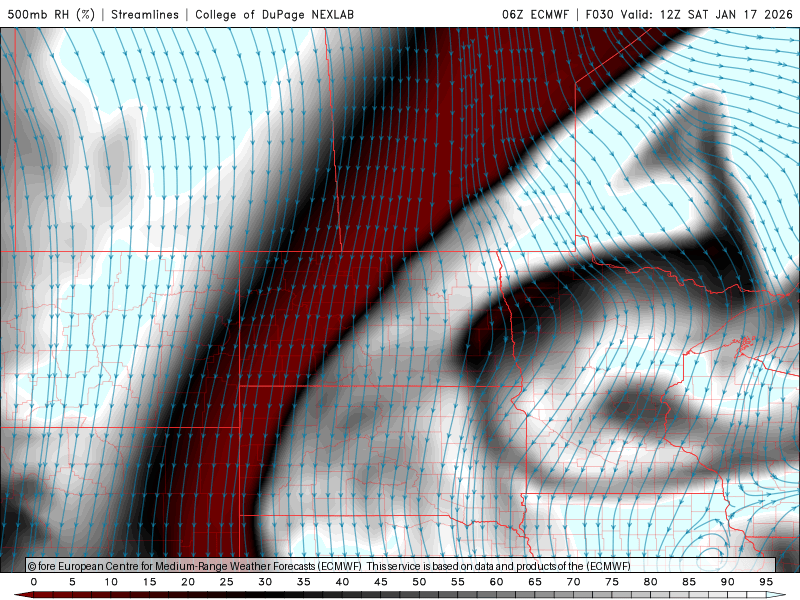This screenshot has width=800, height=600.
Task: Click the "75" color scale label
Action: [612, 582]
